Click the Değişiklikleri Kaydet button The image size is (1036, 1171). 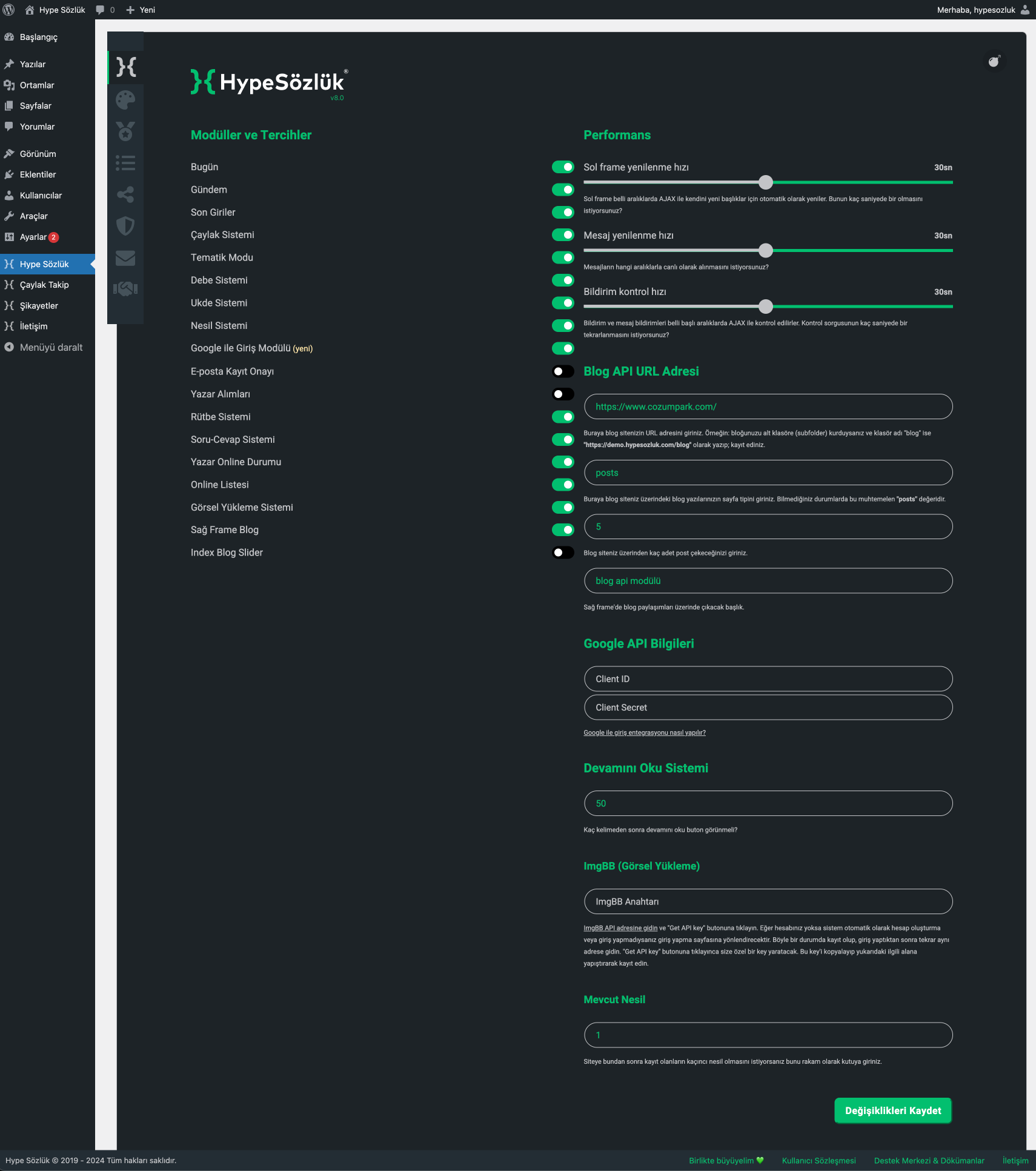point(893,1110)
